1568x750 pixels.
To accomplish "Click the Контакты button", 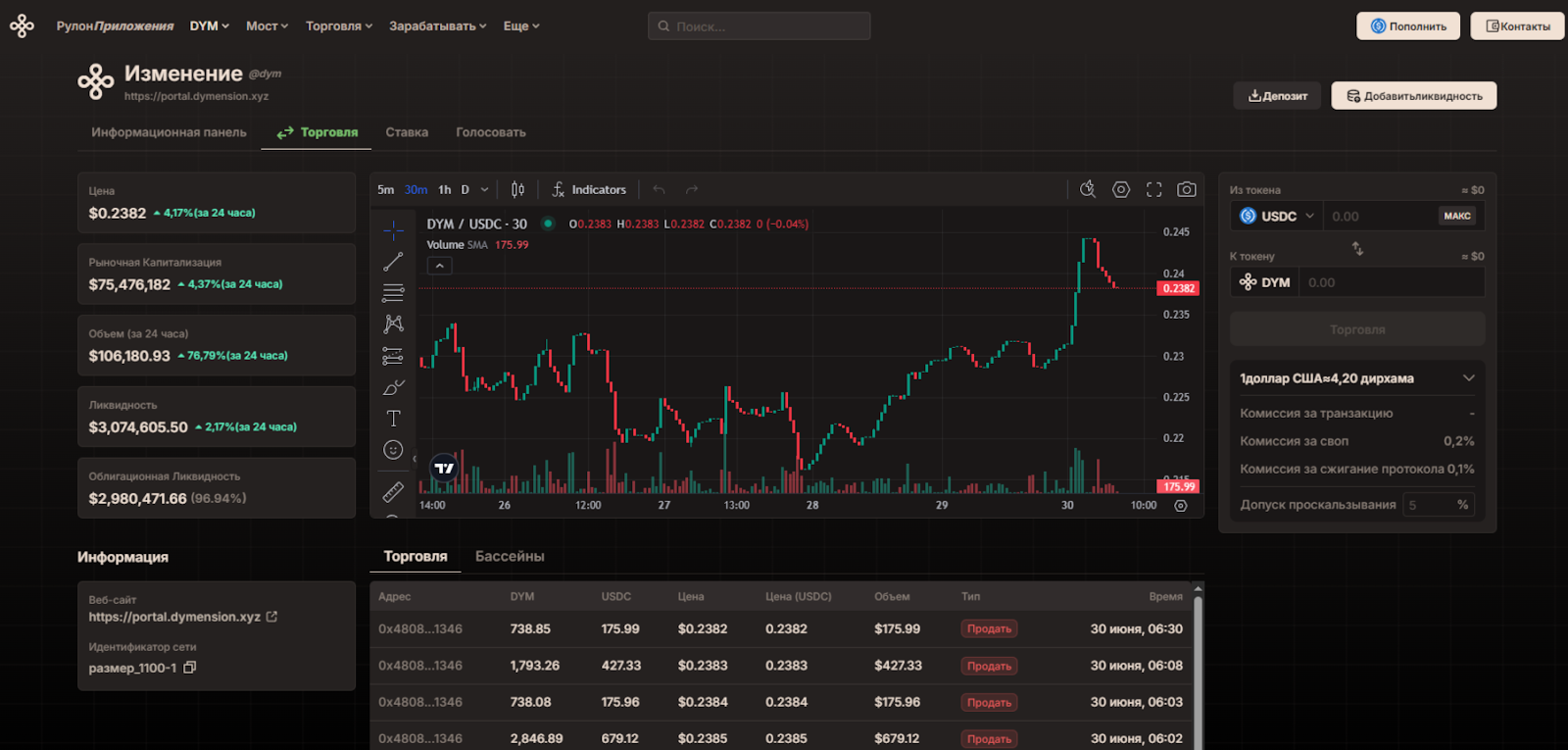I will 1518,26.
